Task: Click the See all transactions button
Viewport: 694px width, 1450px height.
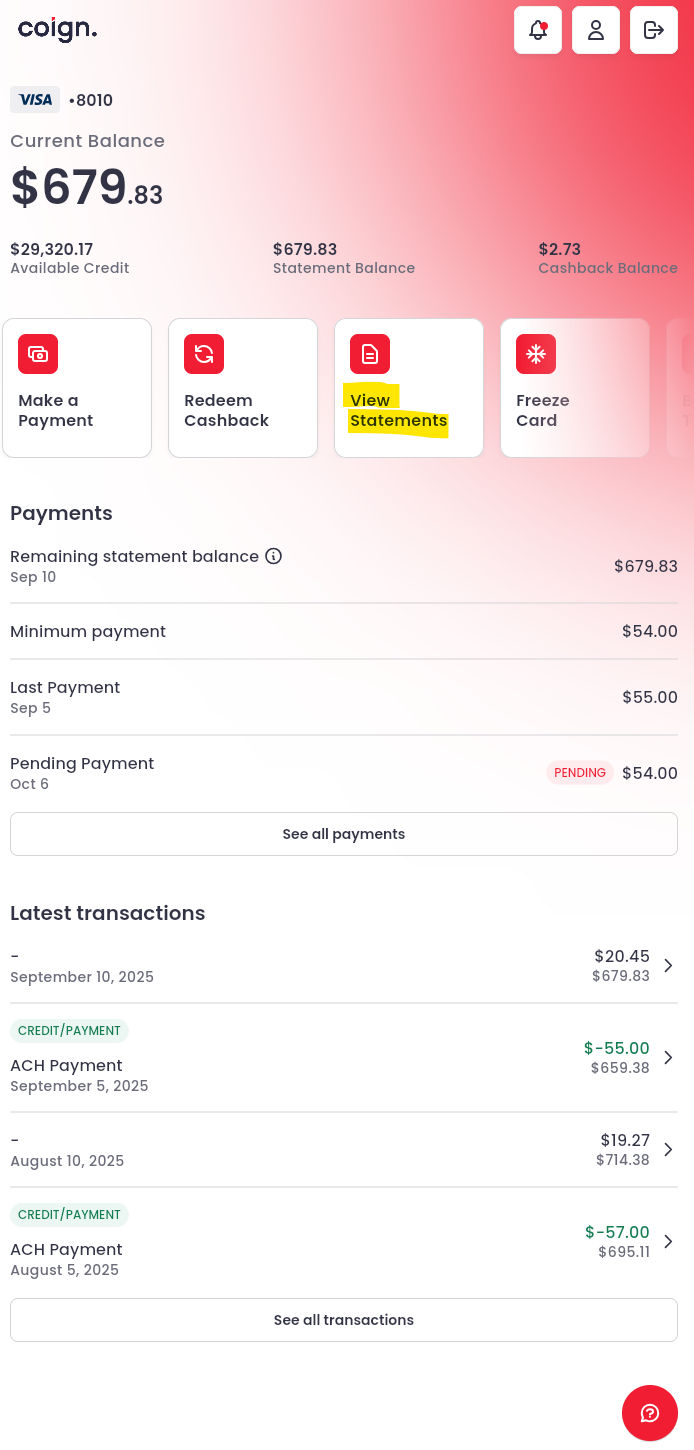Action: click(x=344, y=1320)
